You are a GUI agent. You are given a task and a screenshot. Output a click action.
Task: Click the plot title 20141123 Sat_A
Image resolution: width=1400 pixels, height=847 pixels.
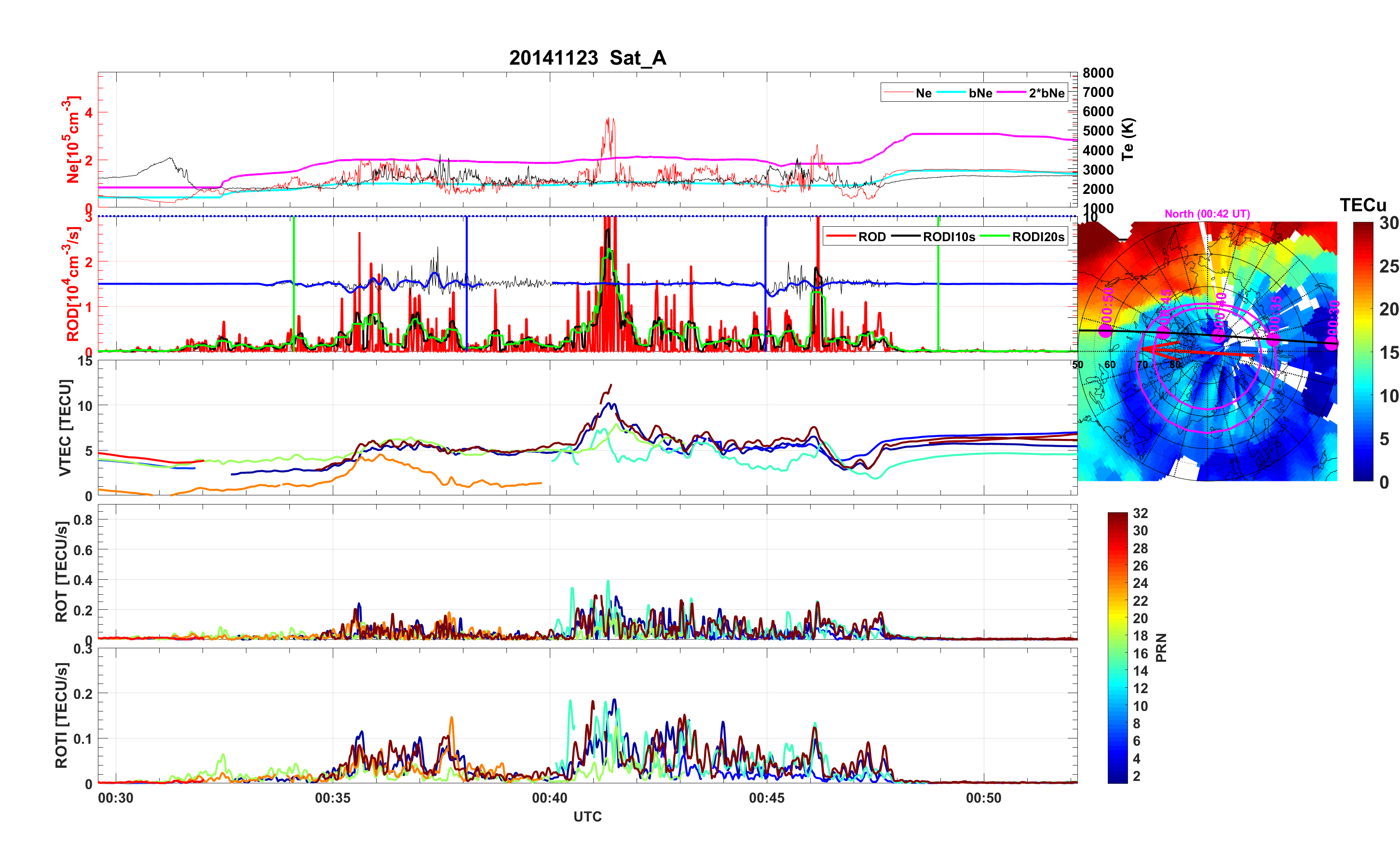[587, 58]
